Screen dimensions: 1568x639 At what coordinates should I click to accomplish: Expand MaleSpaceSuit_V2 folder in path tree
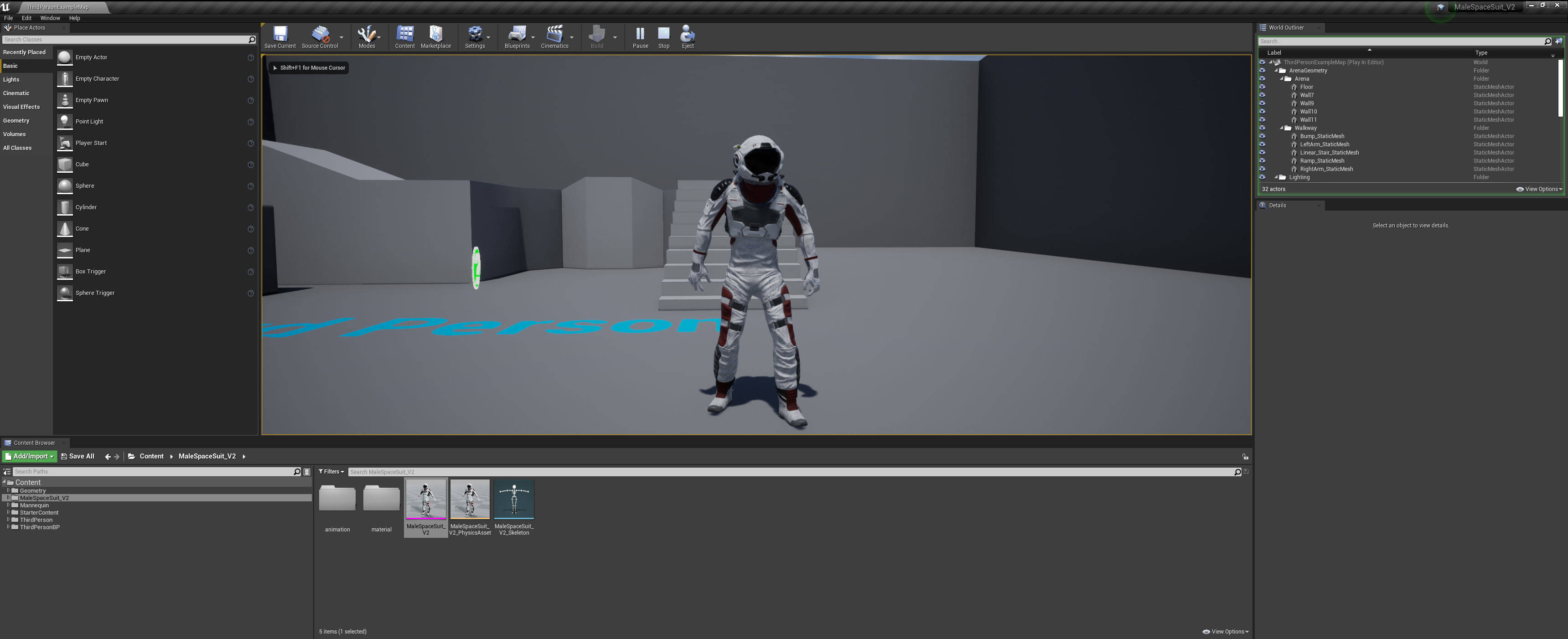click(8, 498)
